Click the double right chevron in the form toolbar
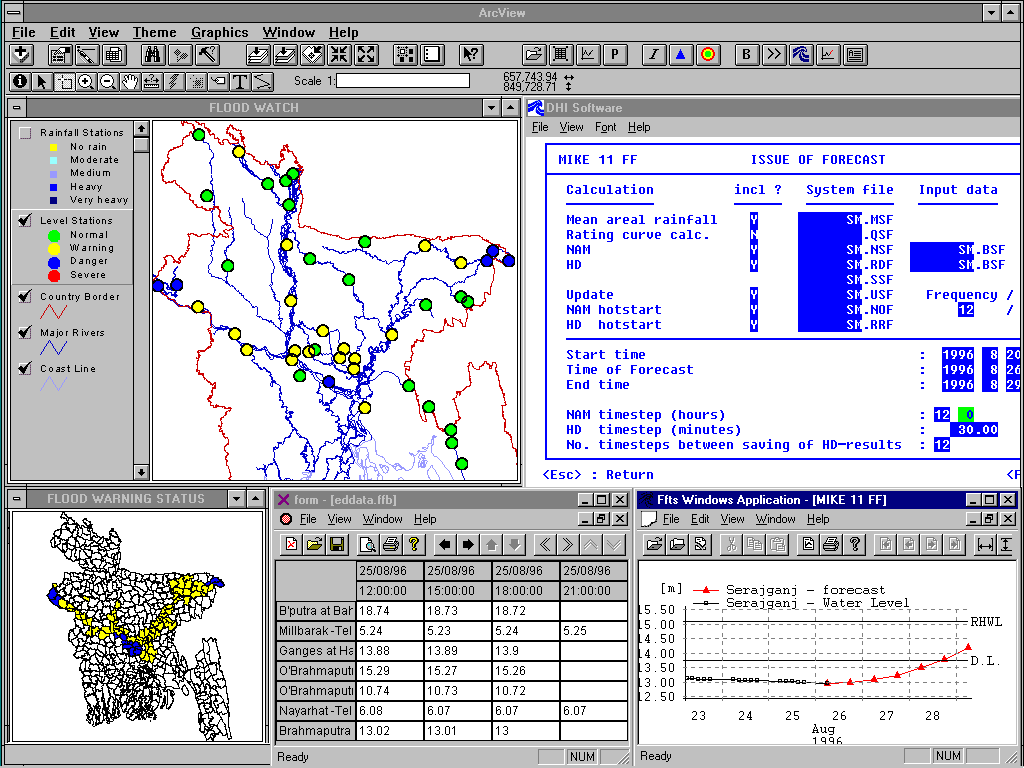The width and height of the screenshot is (1024, 768). [568, 544]
